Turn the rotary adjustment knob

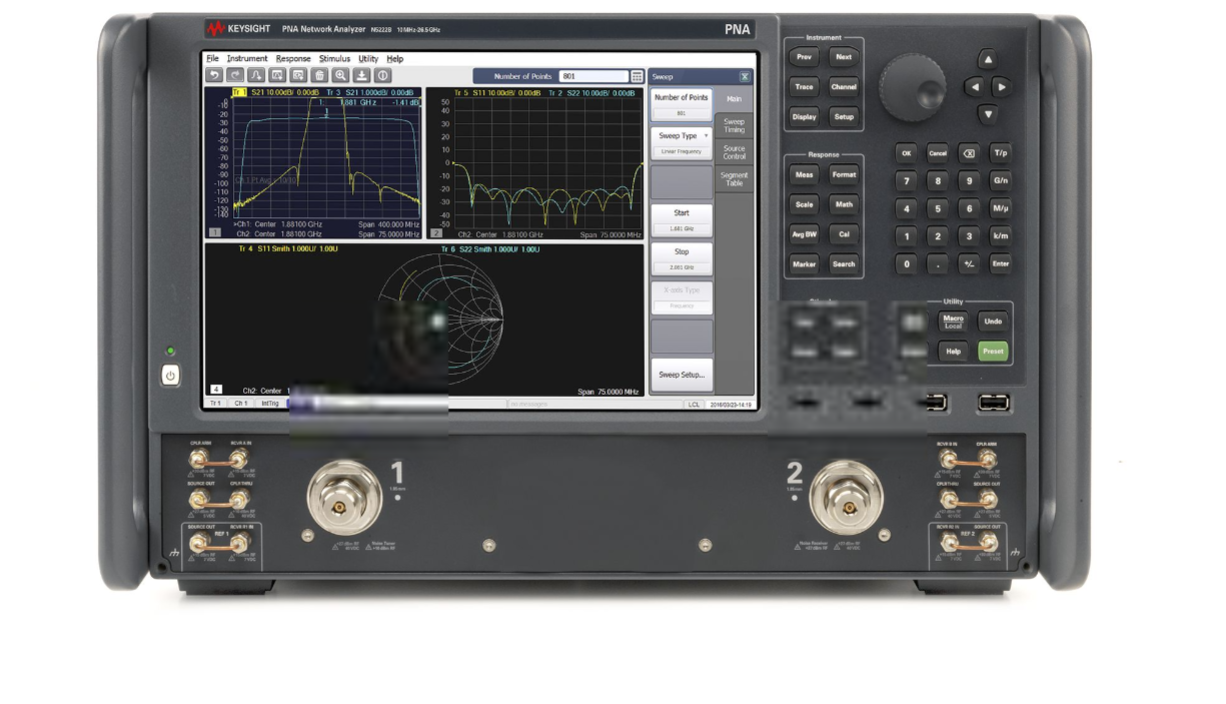tap(911, 89)
